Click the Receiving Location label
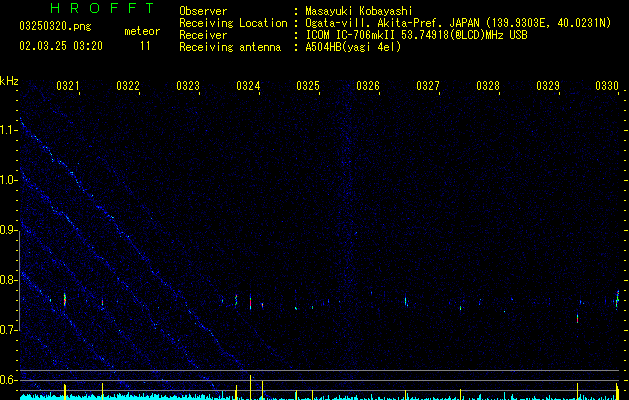 233,23
